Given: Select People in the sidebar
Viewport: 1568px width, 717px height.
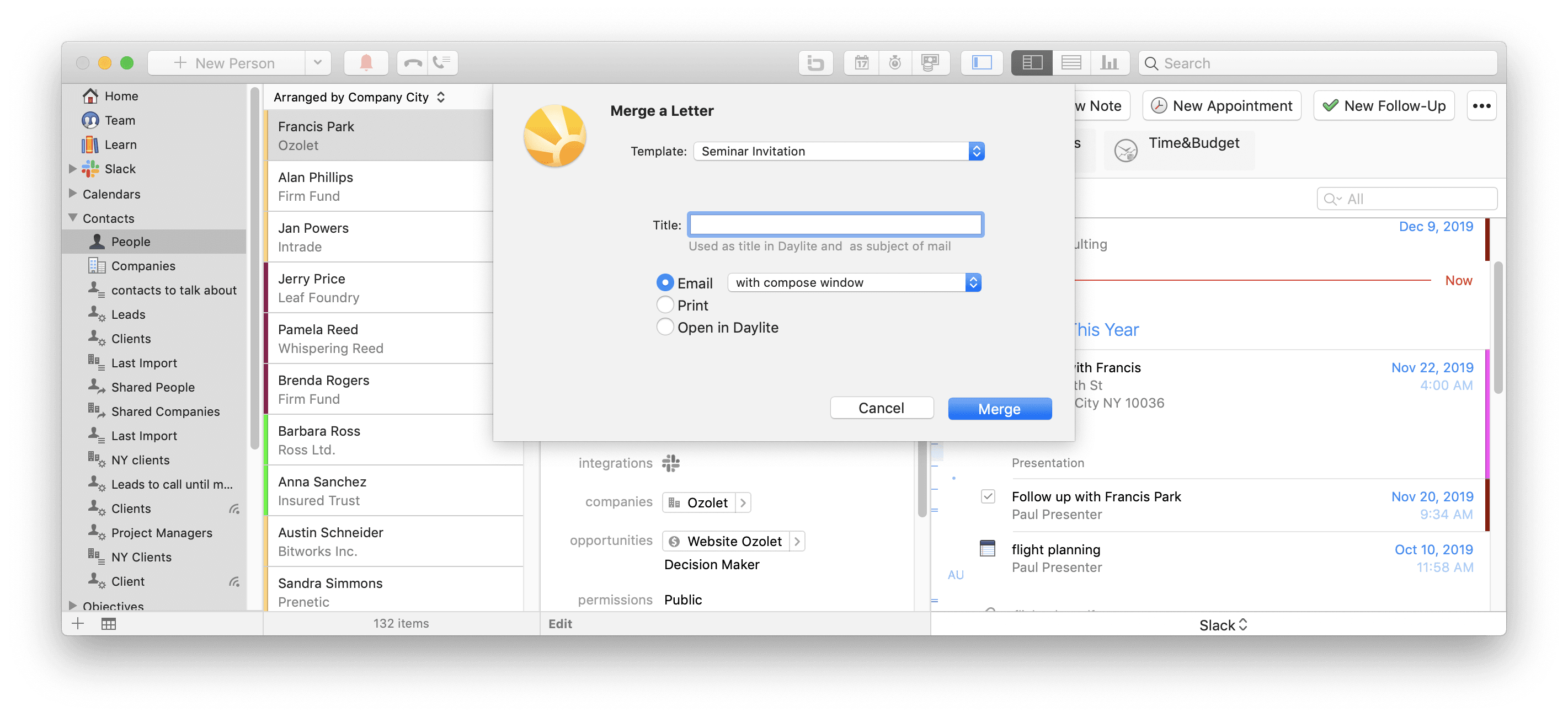Looking at the screenshot, I should 154,242.
